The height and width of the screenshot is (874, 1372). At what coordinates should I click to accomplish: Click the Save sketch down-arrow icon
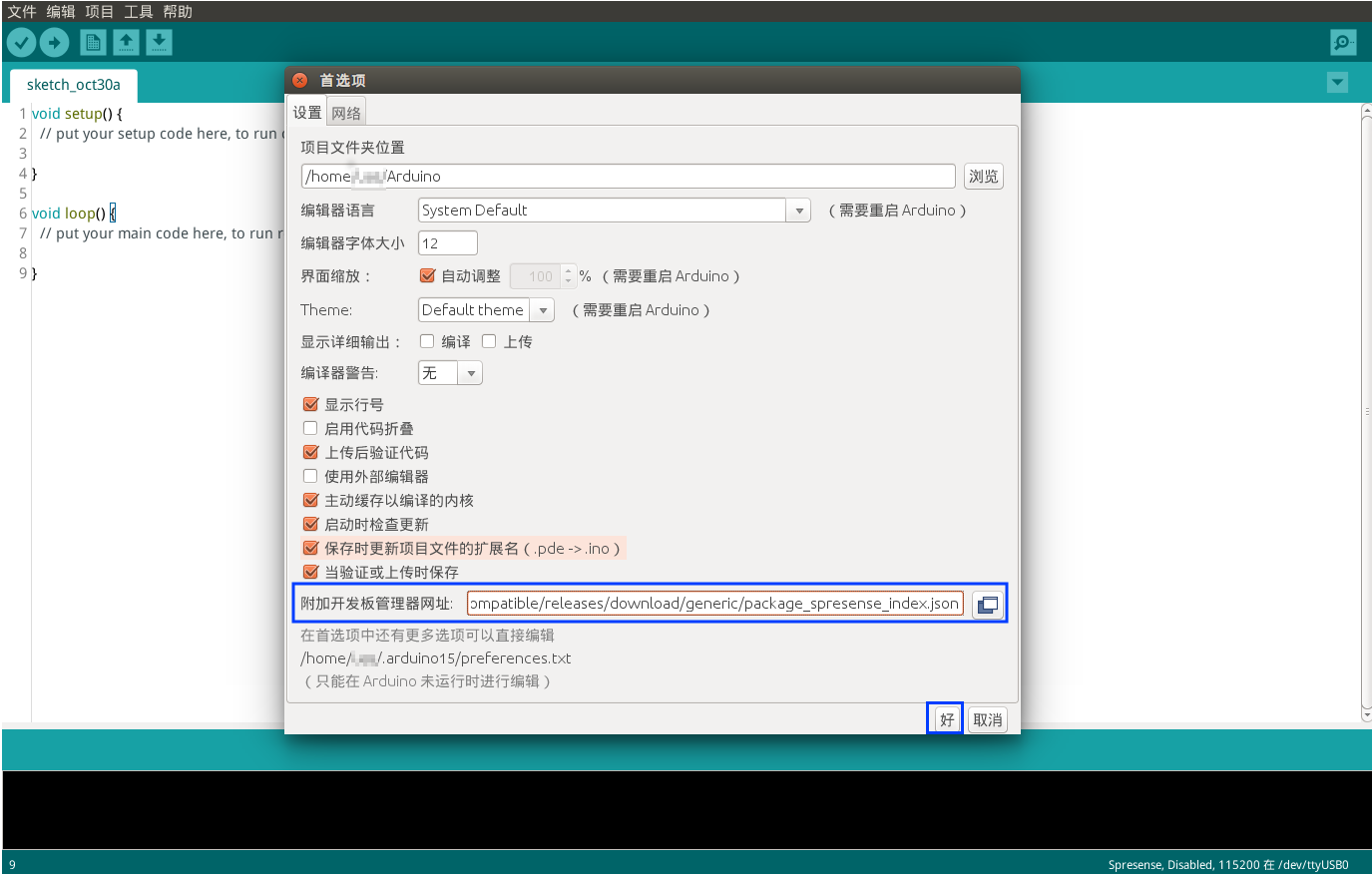tap(159, 42)
